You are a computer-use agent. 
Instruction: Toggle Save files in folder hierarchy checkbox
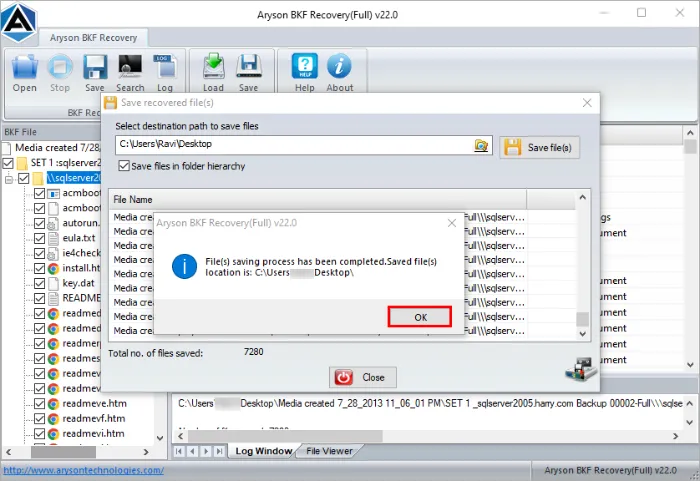click(124, 166)
